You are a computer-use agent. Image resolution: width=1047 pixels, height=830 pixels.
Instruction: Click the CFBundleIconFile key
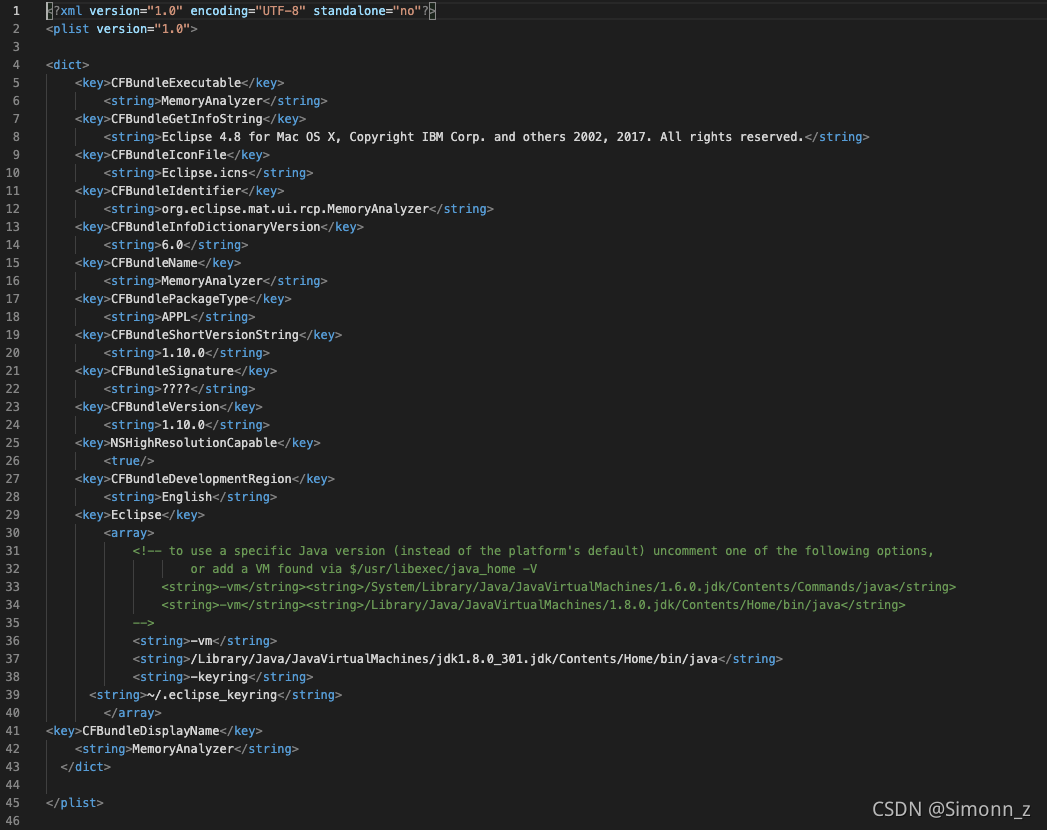click(168, 155)
